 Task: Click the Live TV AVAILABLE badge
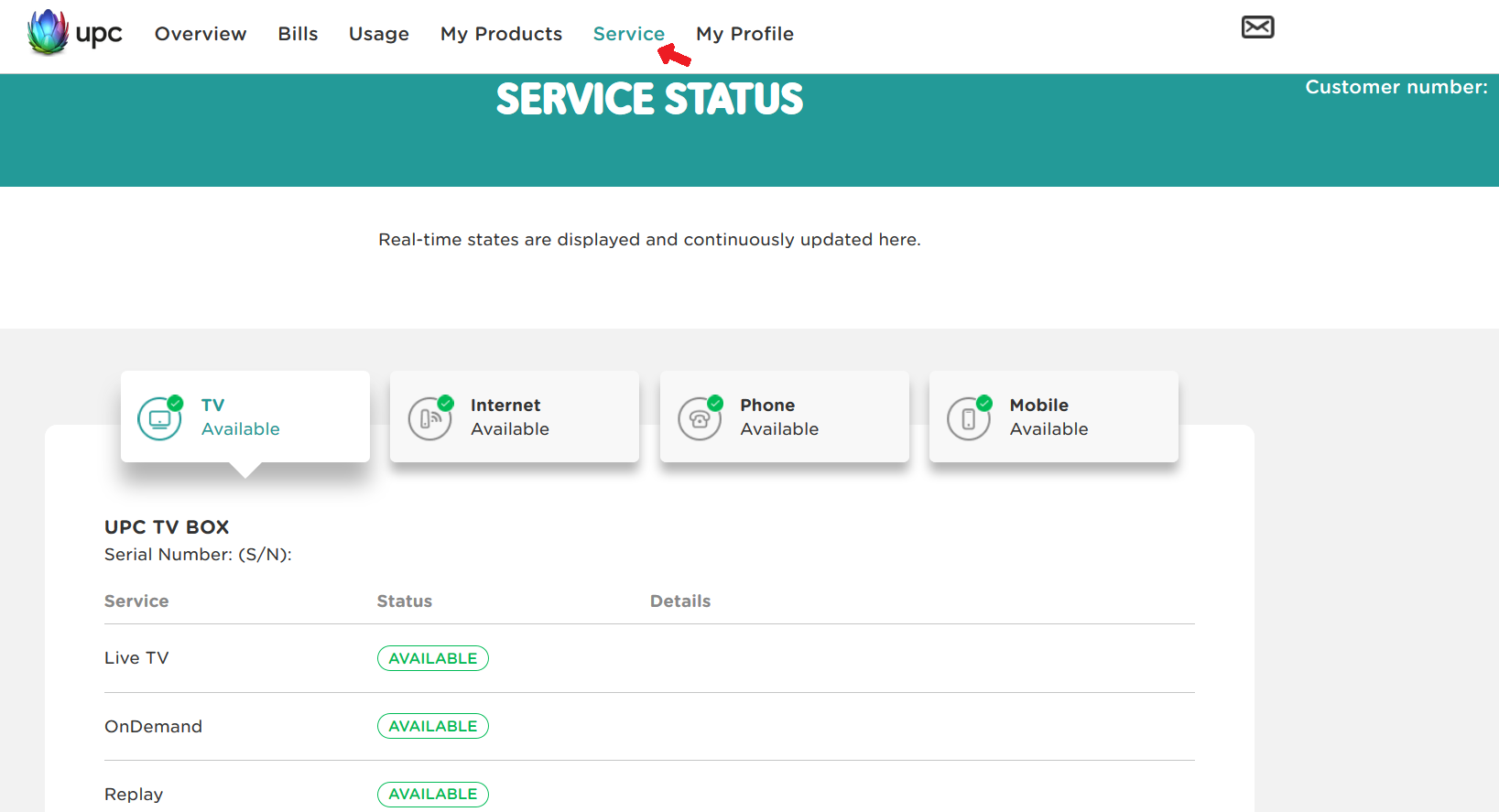pyautogui.click(x=433, y=658)
